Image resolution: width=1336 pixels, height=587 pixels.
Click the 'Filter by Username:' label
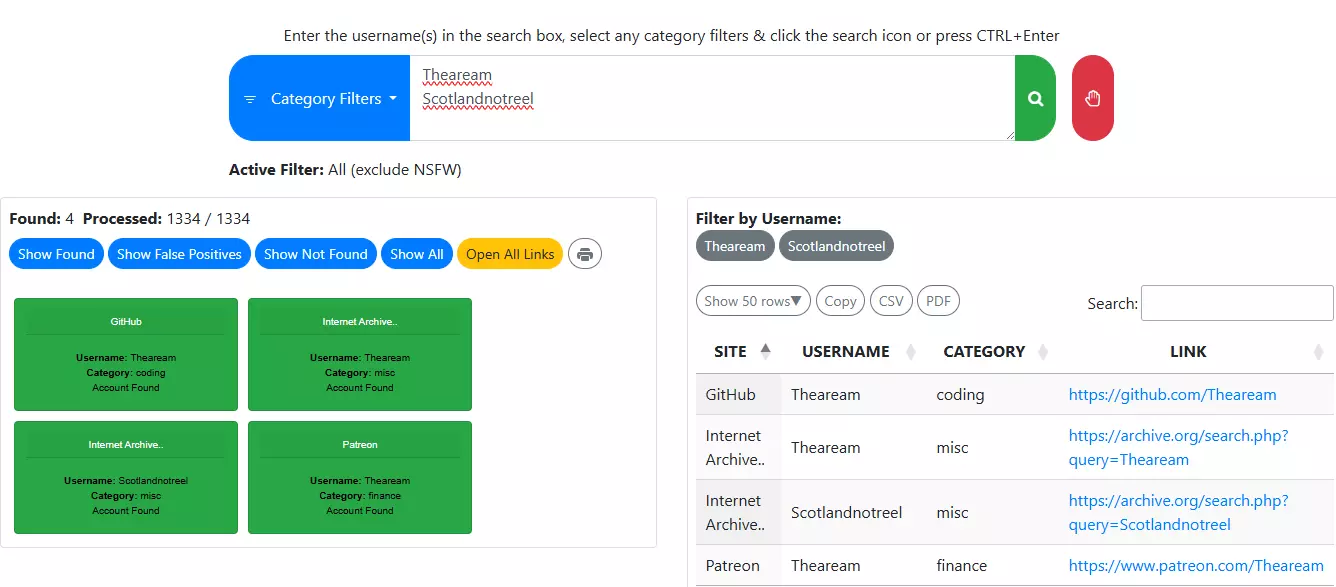pyautogui.click(x=769, y=219)
